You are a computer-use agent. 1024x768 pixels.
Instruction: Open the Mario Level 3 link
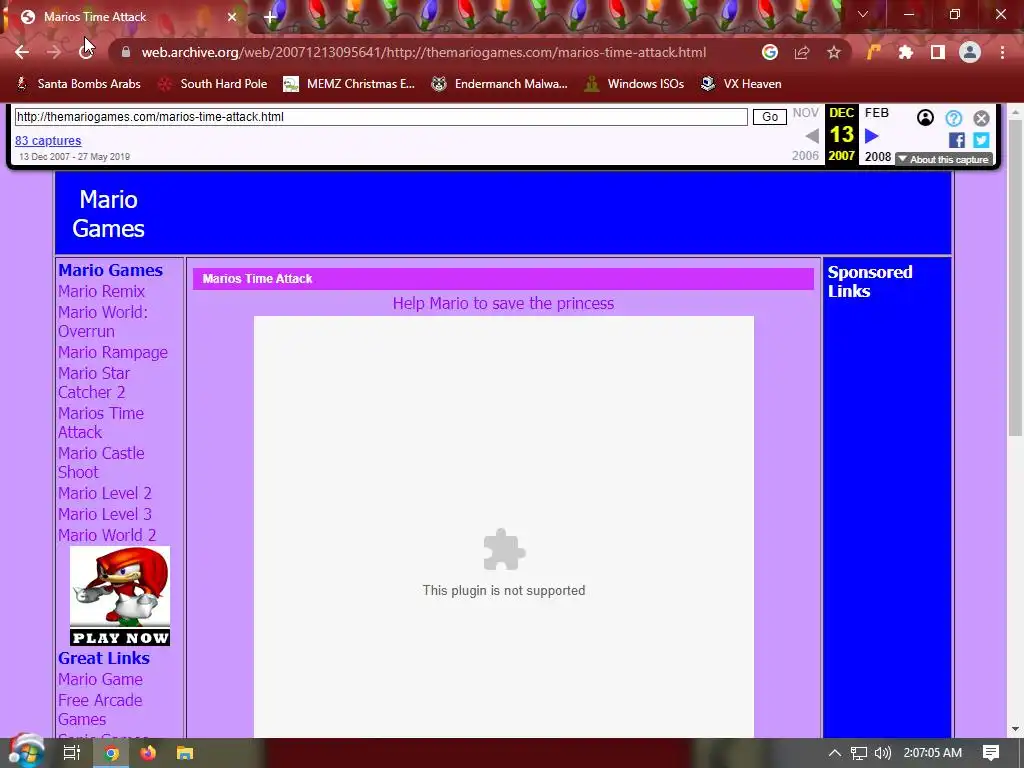coord(104,514)
